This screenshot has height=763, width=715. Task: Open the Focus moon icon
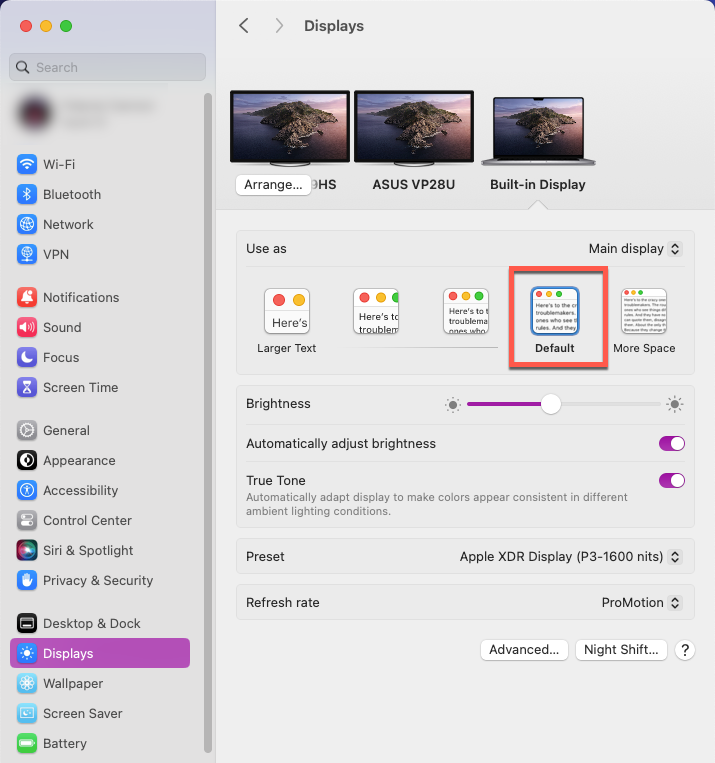pos(27,358)
